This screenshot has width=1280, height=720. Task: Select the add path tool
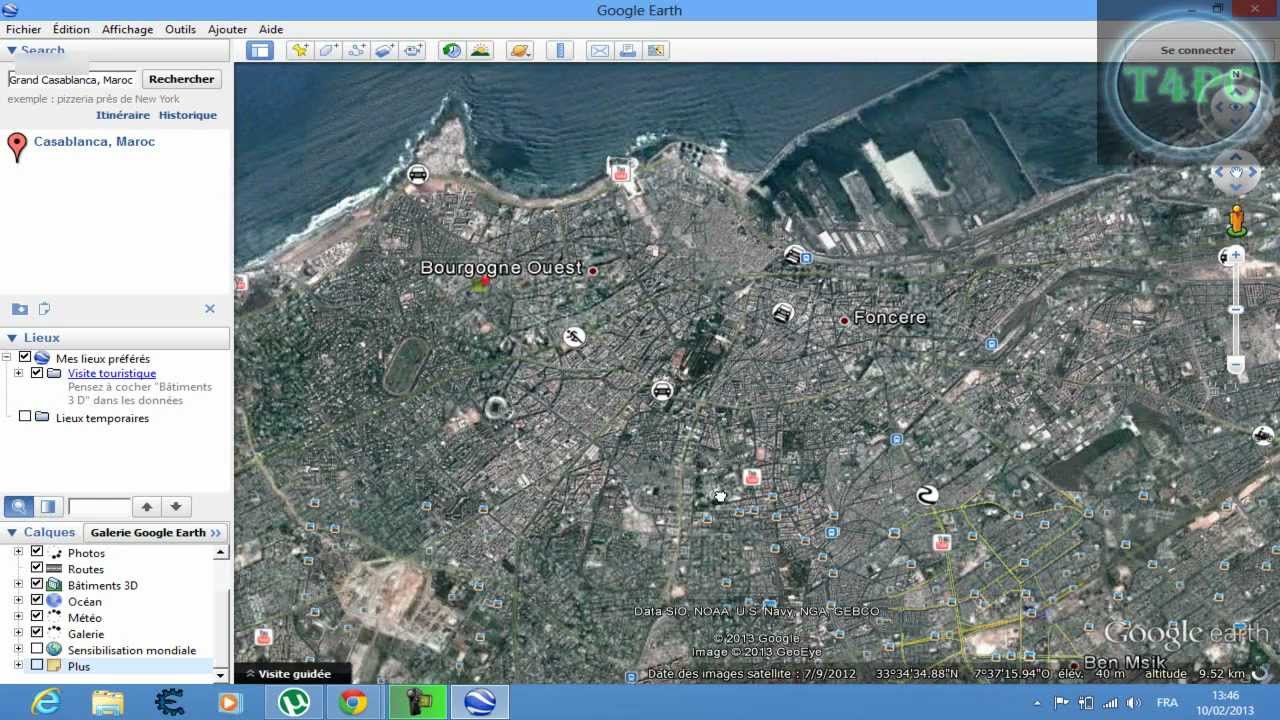[x=356, y=50]
